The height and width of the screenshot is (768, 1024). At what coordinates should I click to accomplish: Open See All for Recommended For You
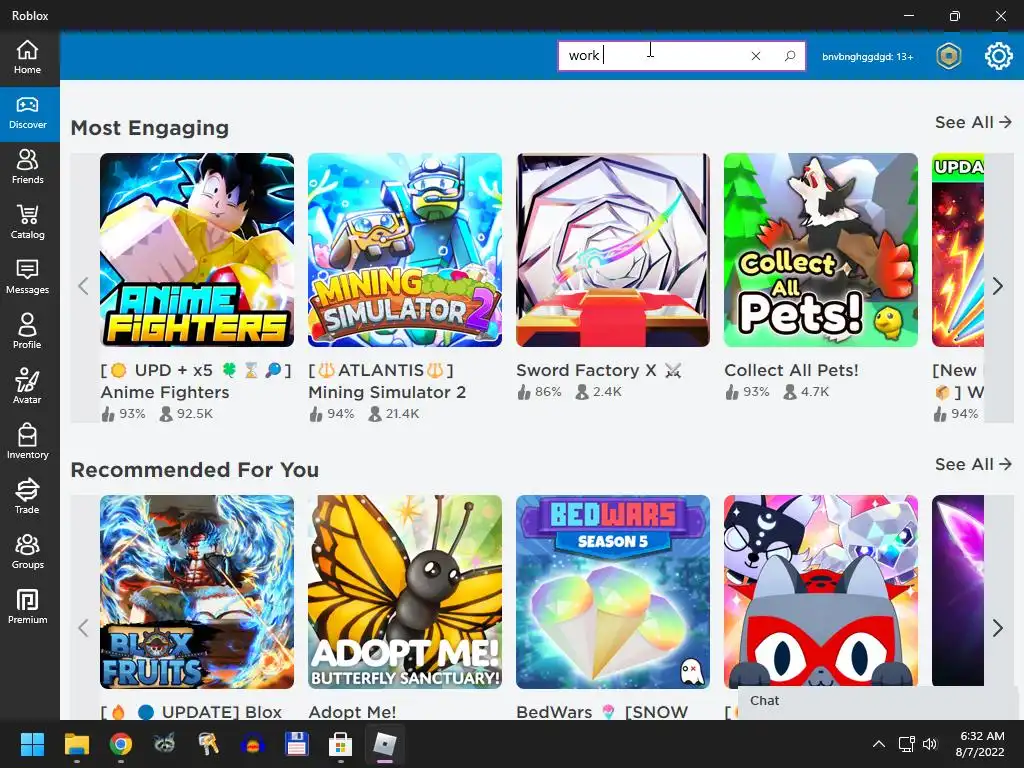click(973, 464)
